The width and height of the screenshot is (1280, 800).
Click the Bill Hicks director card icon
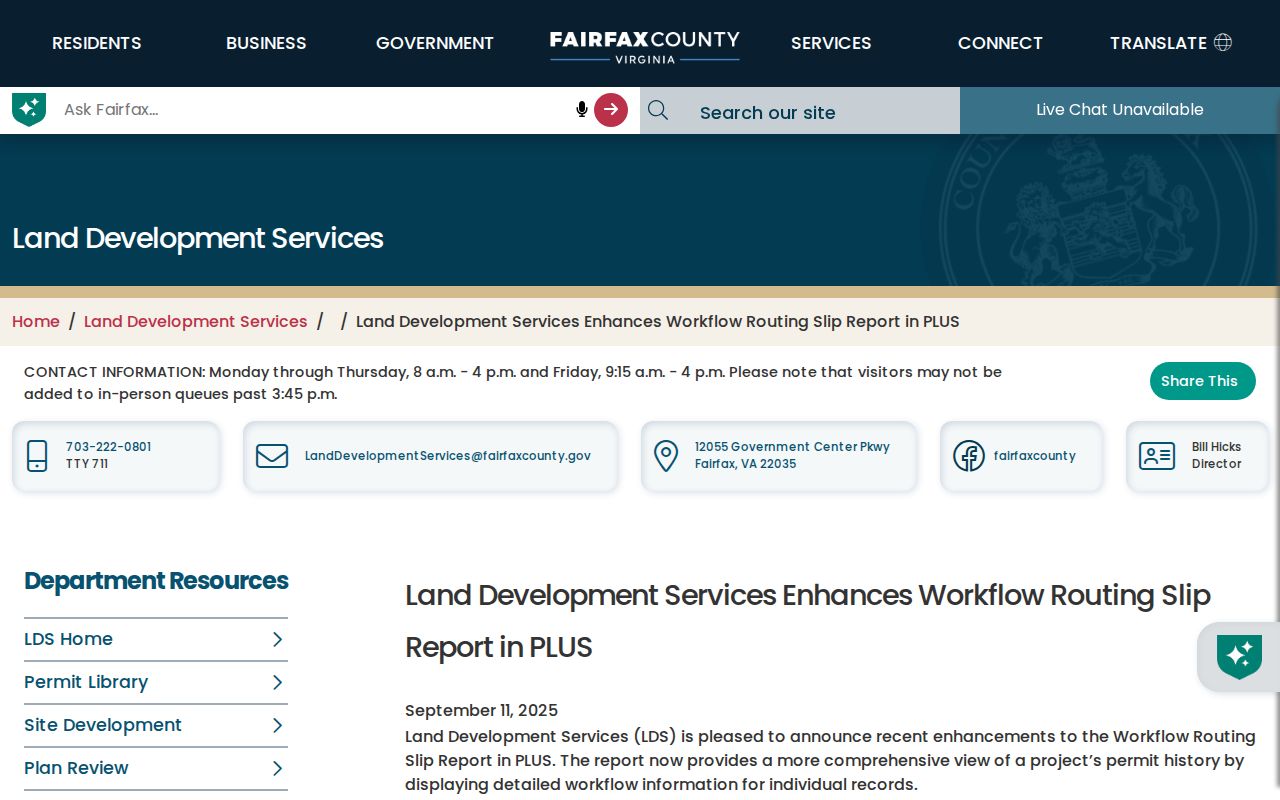(1157, 456)
